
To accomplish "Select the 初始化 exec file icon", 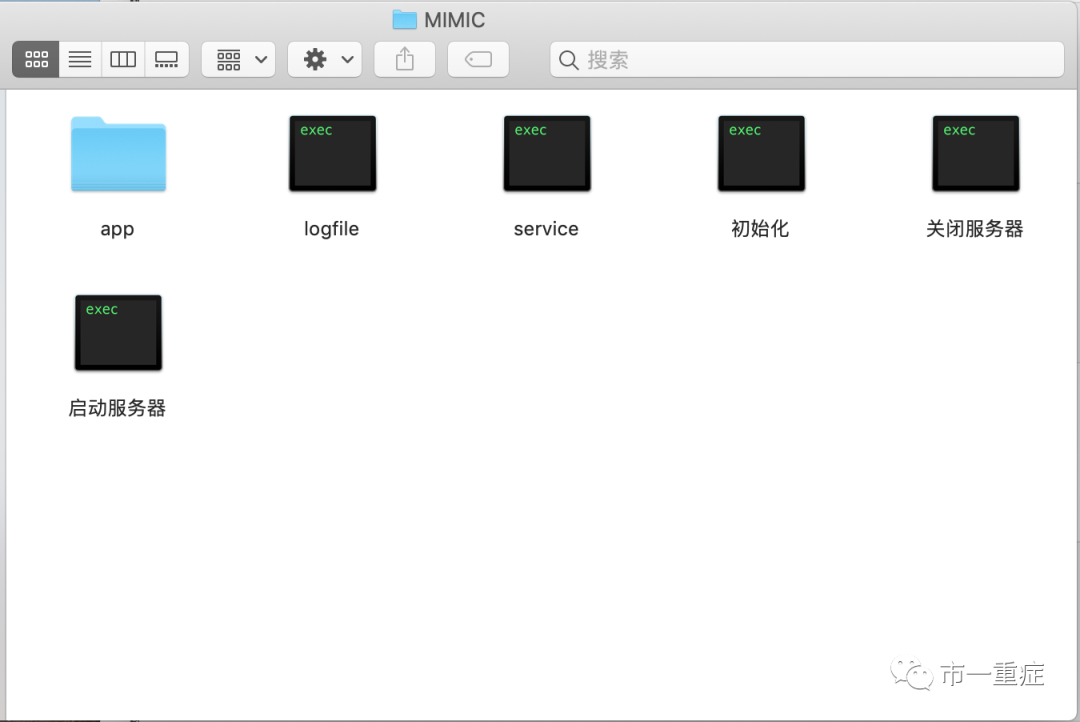I will coord(761,154).
